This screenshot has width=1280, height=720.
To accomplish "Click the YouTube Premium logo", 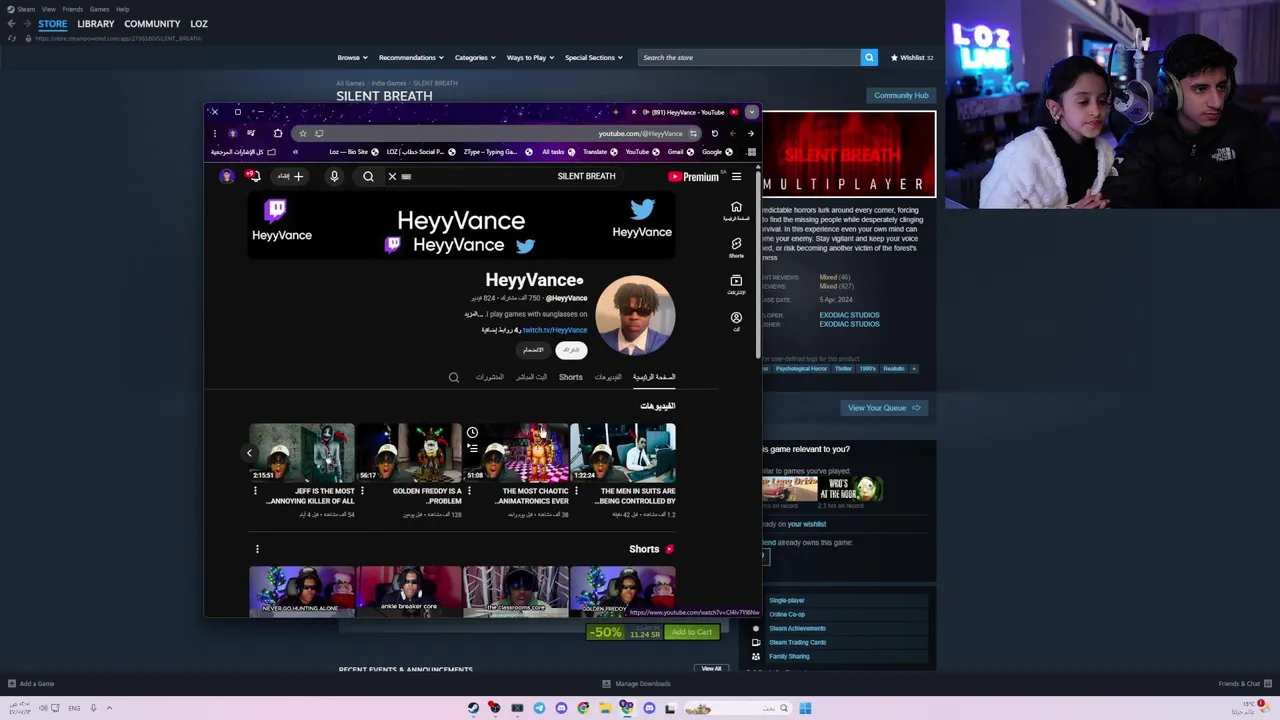I will pyautogui.click(x=694, y=177).
